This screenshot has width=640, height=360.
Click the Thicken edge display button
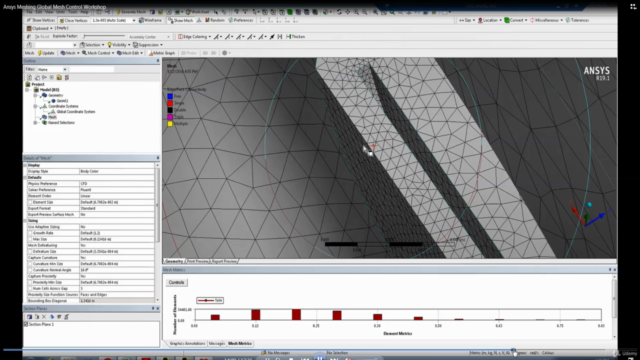296,37
